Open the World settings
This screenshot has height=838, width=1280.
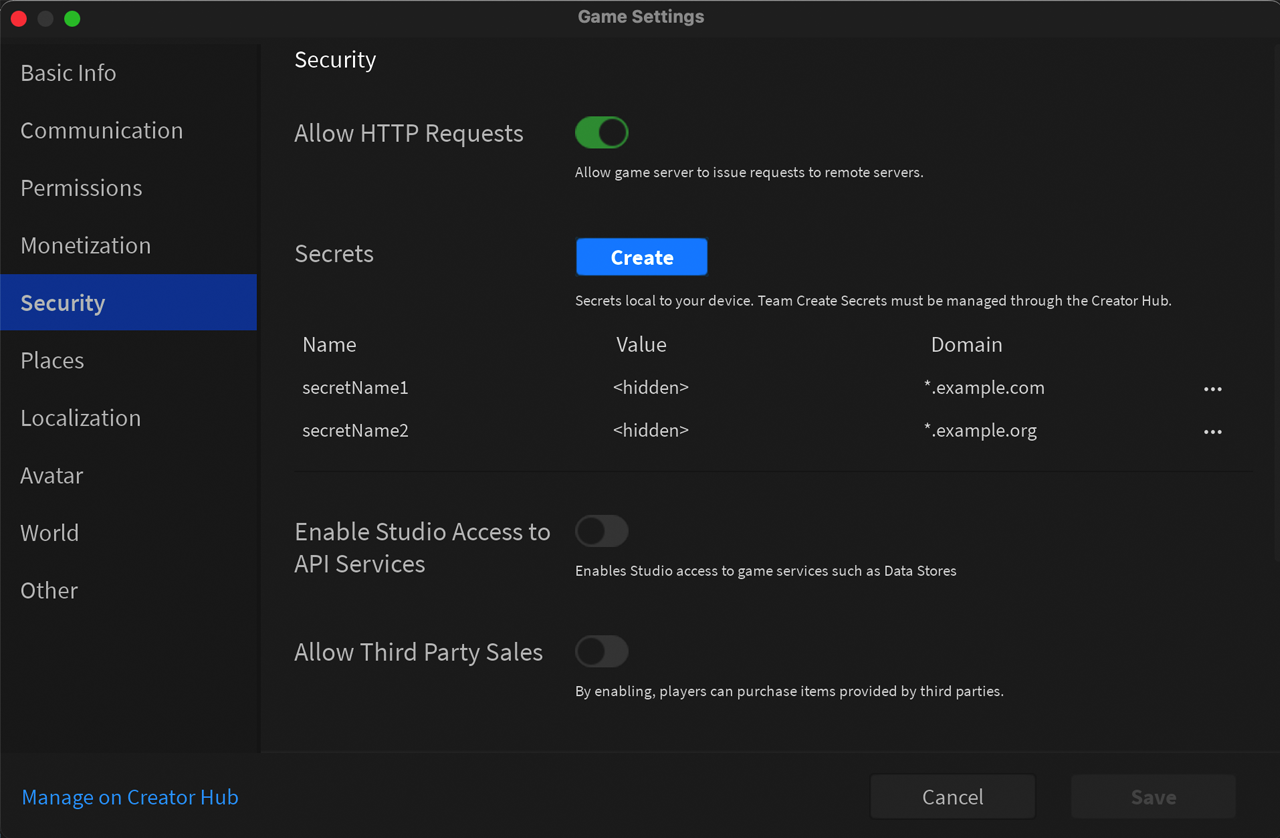(x=49, y=533)
